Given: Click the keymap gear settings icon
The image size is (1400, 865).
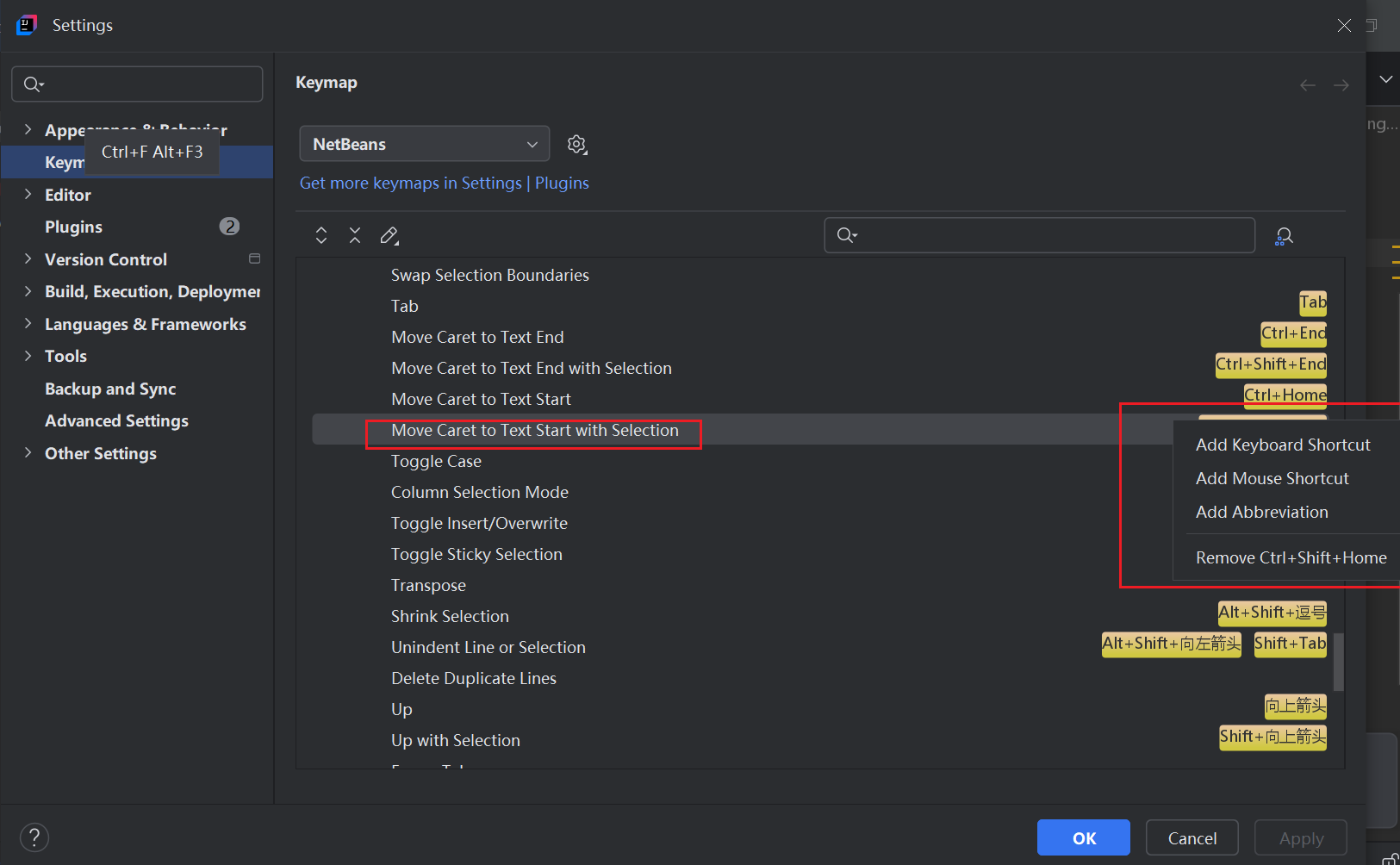Looking at the screenshot, I should (577, 145).
